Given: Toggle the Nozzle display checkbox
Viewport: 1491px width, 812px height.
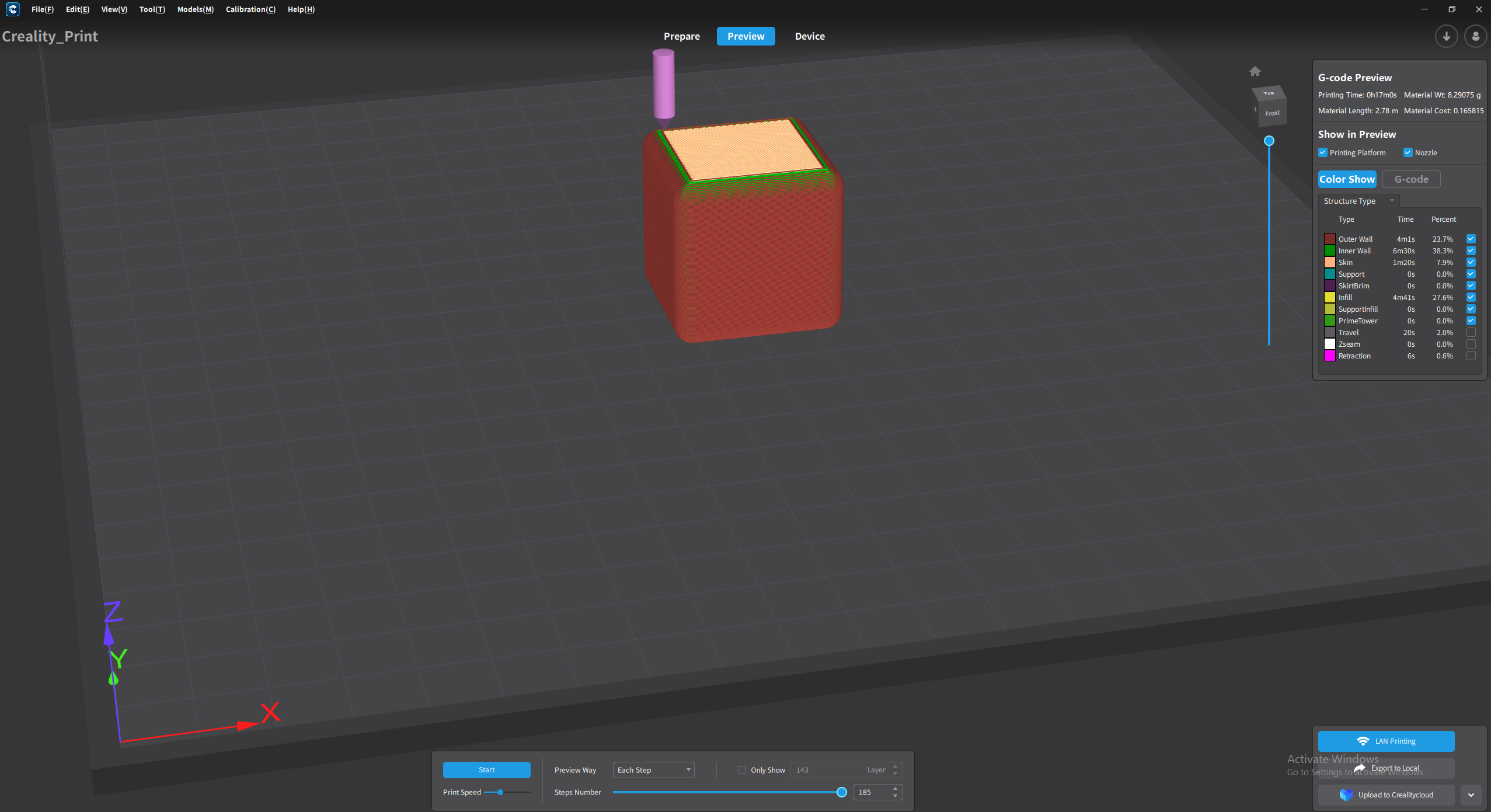Looking at the screenshot, I should pyautogui.click(x=1408, y=152).
